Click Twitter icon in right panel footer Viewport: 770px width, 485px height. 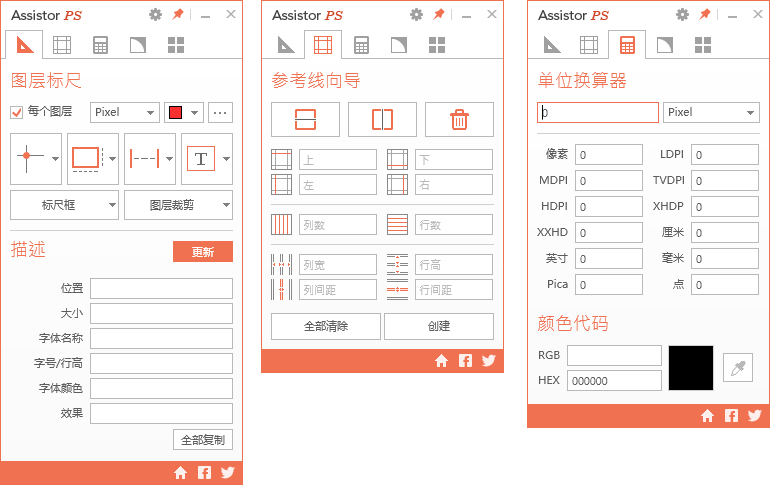(755, 416)
